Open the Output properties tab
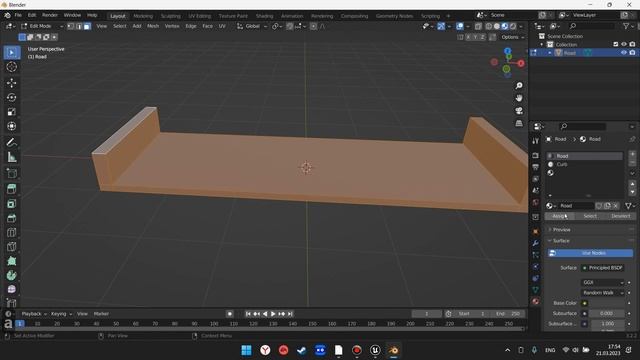 click(x=536, y=167)
